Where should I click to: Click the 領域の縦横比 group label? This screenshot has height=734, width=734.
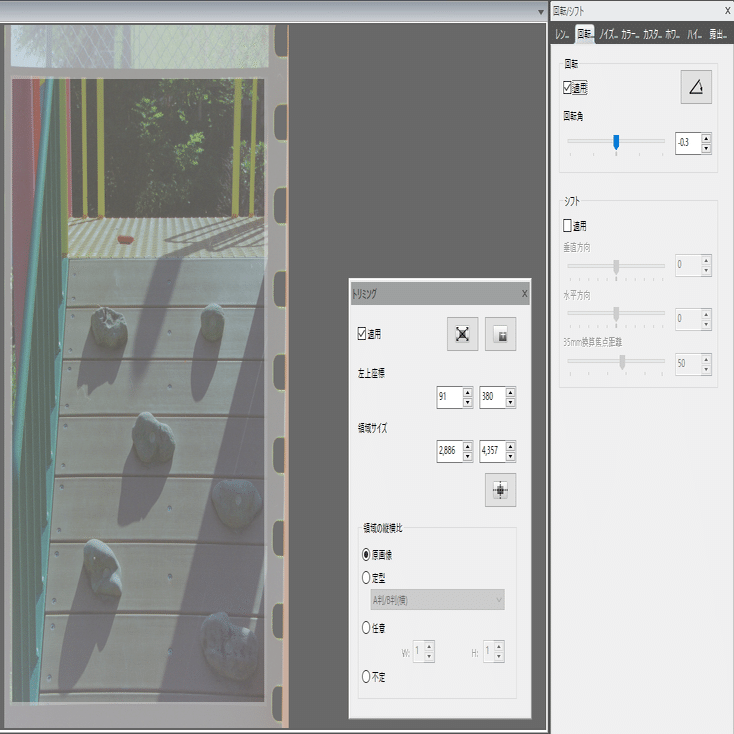click(382, 528)
